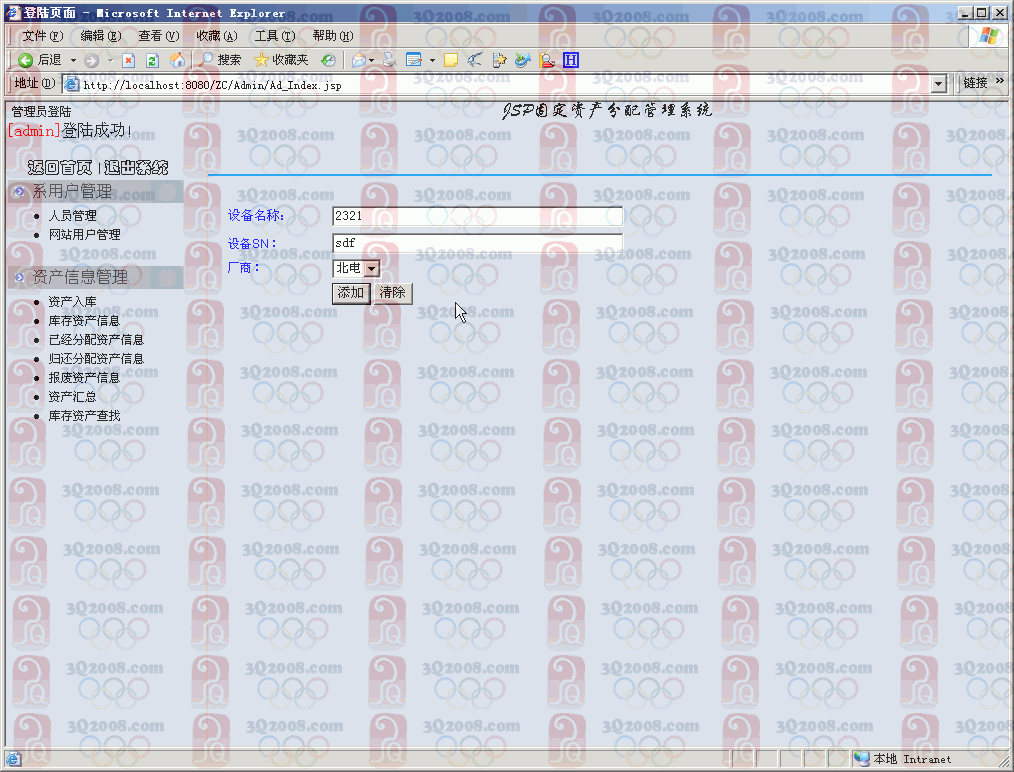Click the History icon in toolbar

pyautogui.click(x=329, y=61)
